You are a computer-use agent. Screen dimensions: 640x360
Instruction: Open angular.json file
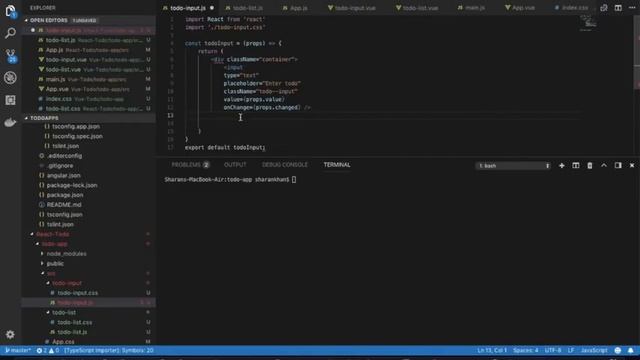tap(63, 176)
